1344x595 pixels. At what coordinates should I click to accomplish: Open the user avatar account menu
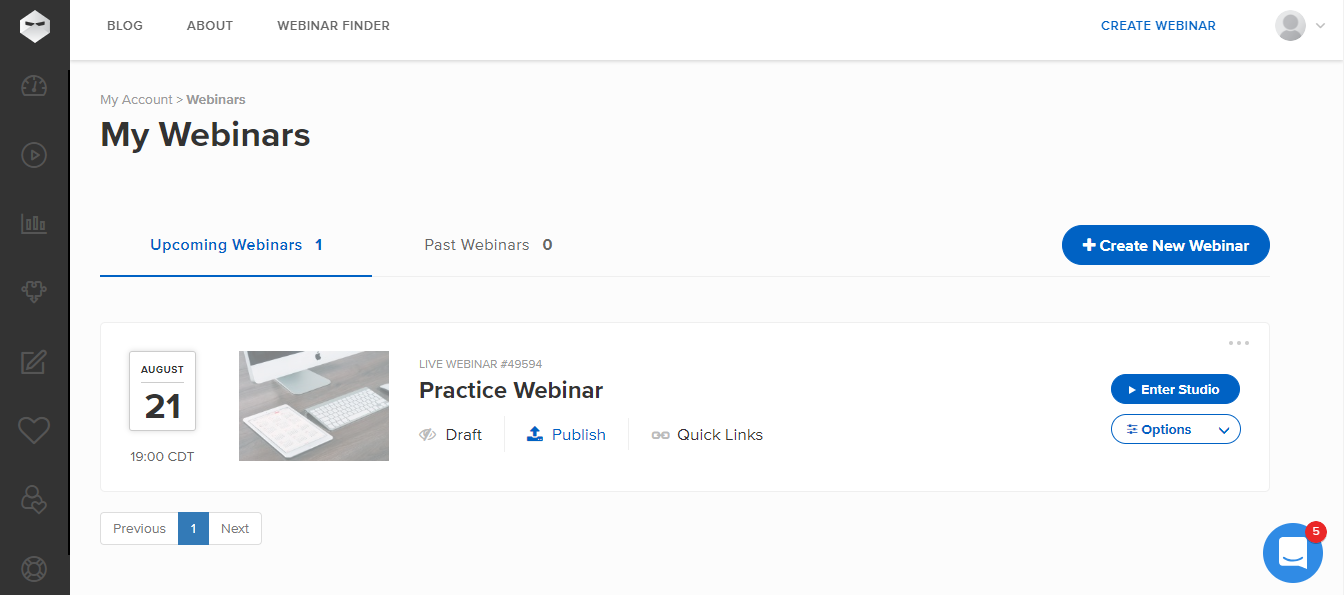(x=1300, y=26)
